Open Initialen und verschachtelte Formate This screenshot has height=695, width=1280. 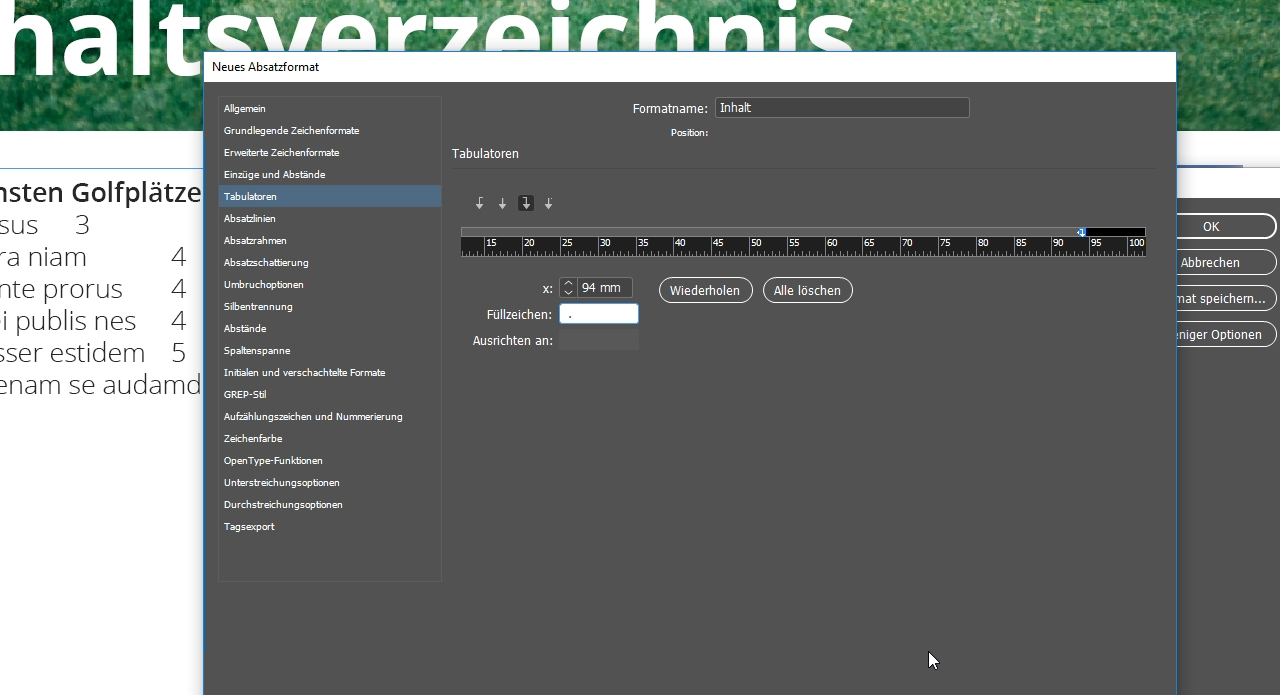click(329, 372)
